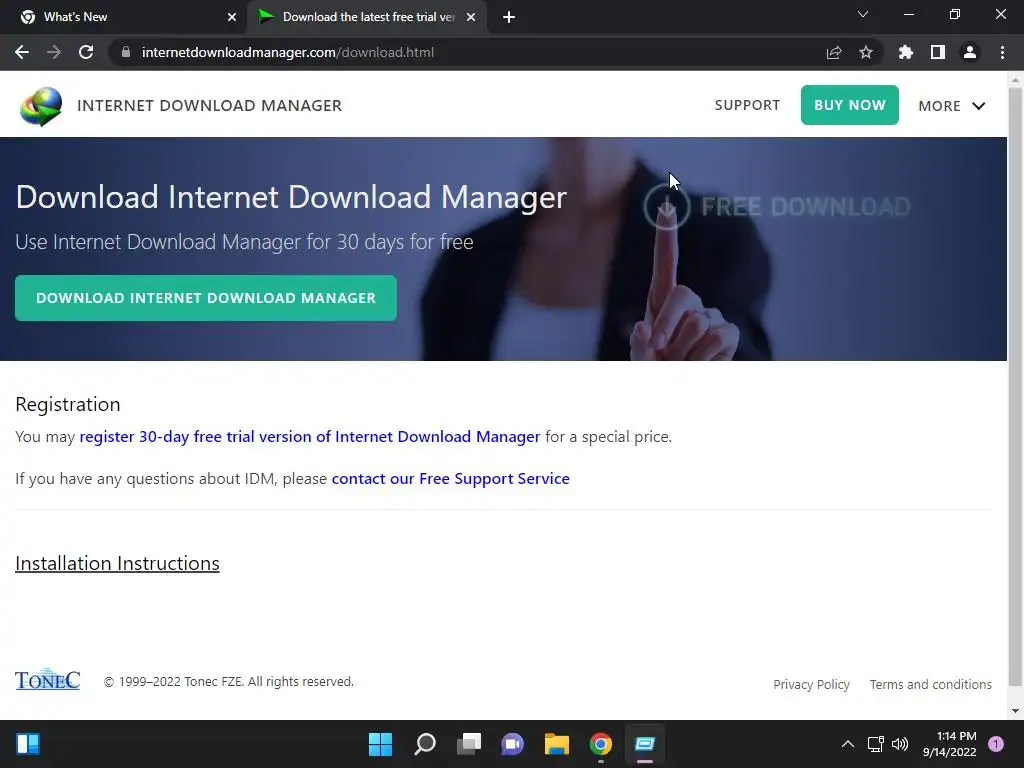Click the copyright Tonec FZE text
The height and width of the screenshot is (768, 1024).
(229, 681)
